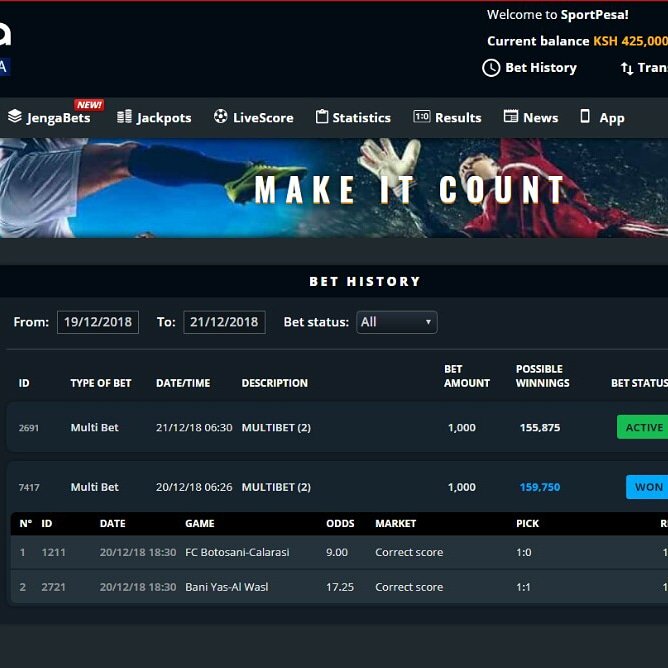
Task: Click the BET STATUS column header
Action: point(639,383)
